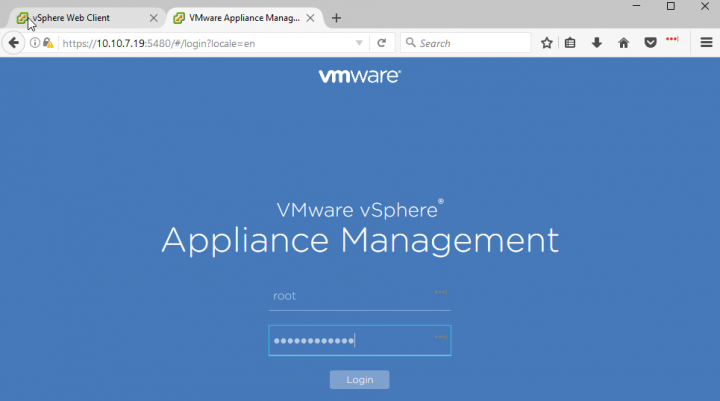Click red password manager toolbar icon
The height and width of the screenshot is (401, 720).
672,40
